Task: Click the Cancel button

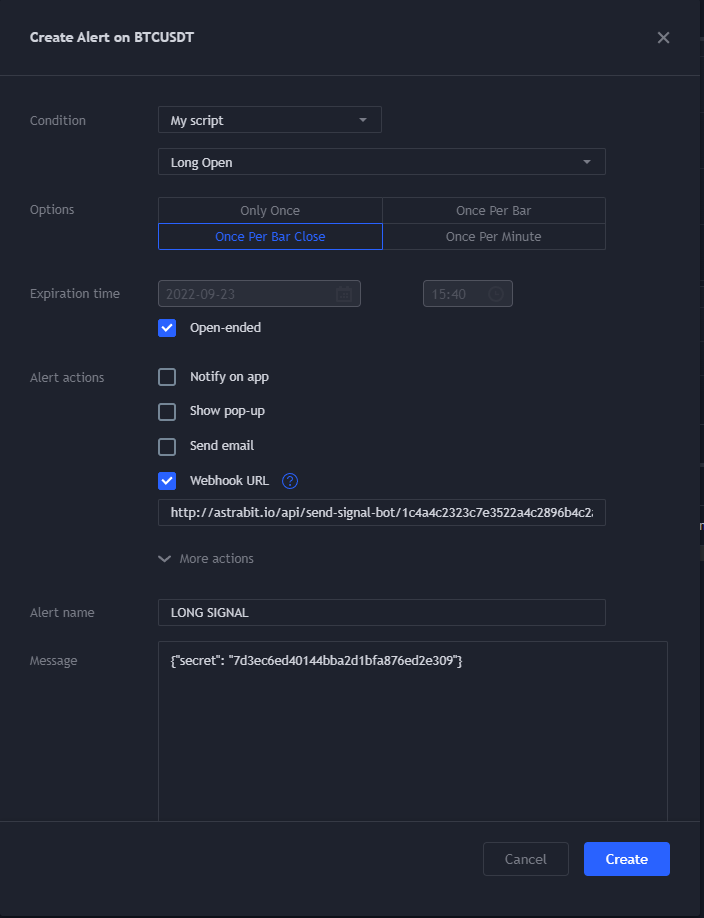Action: 525,858
